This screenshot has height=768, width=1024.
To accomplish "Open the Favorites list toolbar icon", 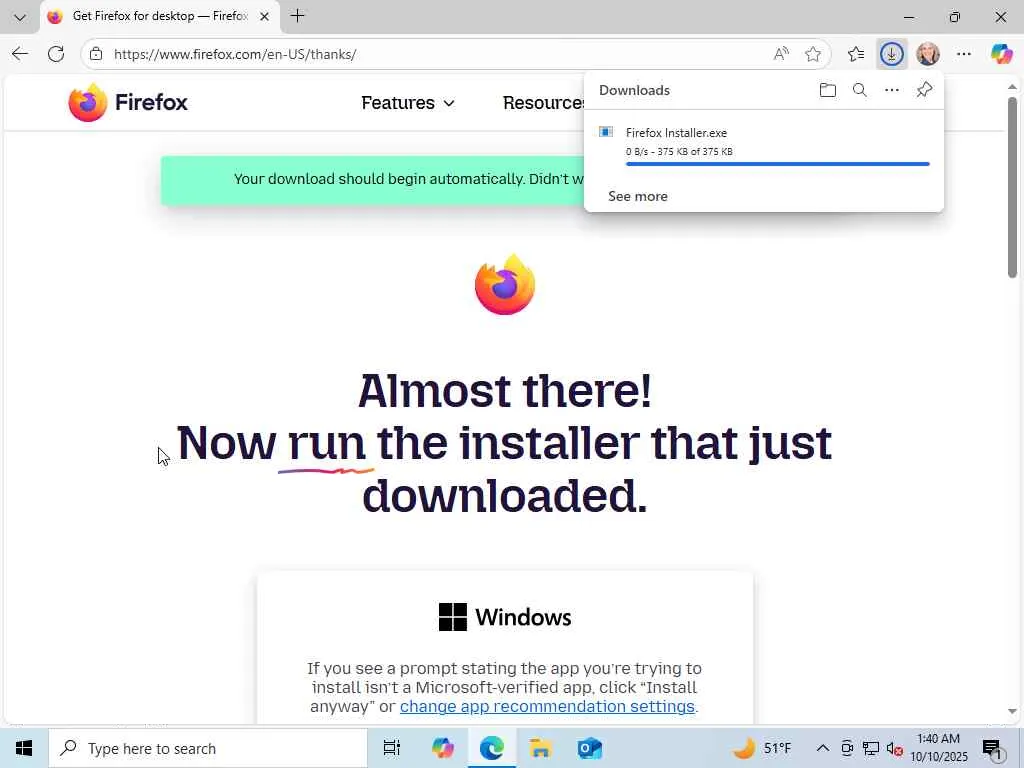I will click(x=856, y=54).
